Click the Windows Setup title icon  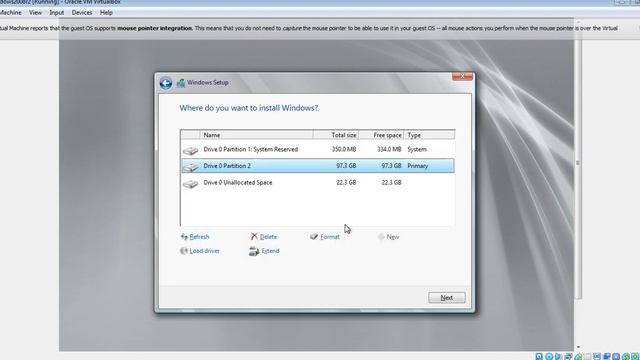tap(181, 83)
